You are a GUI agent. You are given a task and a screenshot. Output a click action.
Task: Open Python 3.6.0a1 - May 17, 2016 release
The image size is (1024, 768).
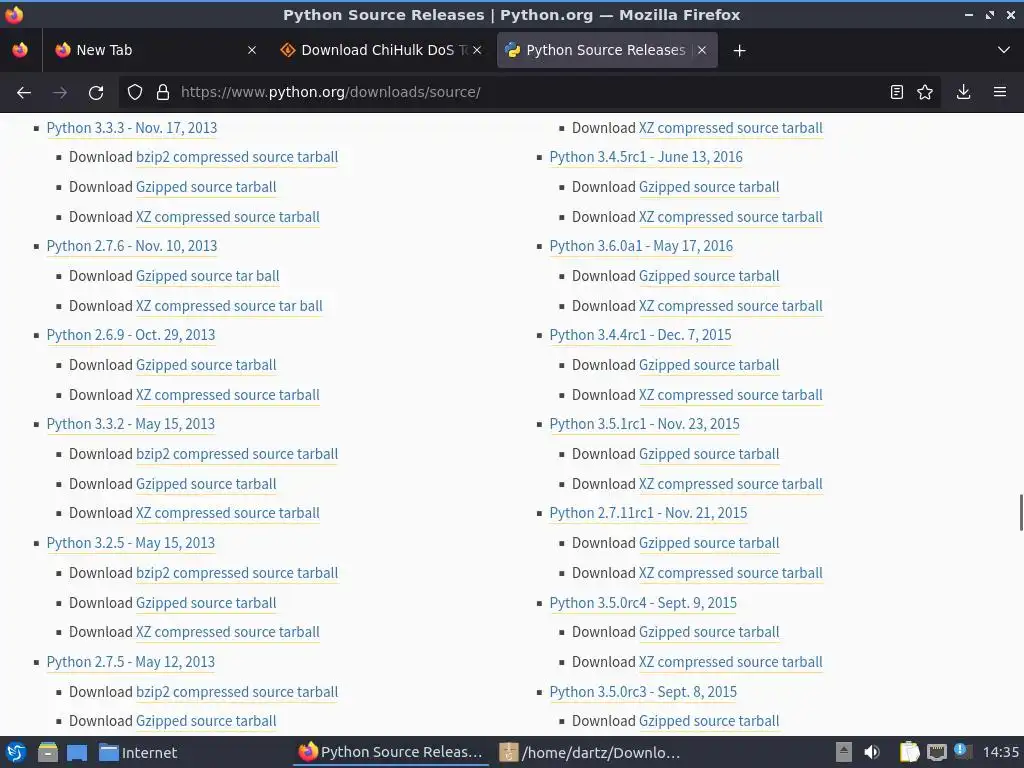pos(641,246)
